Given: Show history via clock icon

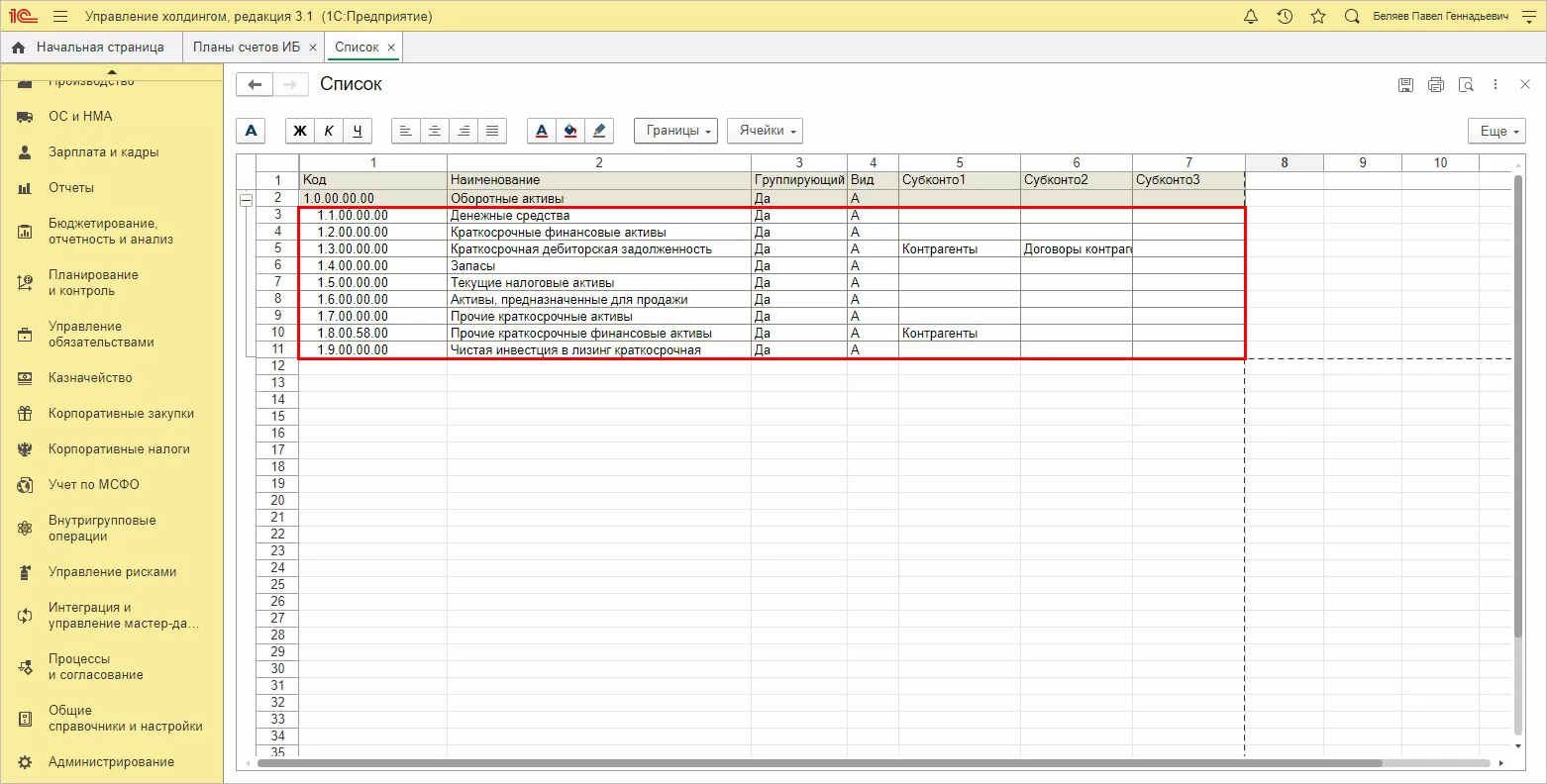Looking at the screenshot, I should pos(1285,17).
